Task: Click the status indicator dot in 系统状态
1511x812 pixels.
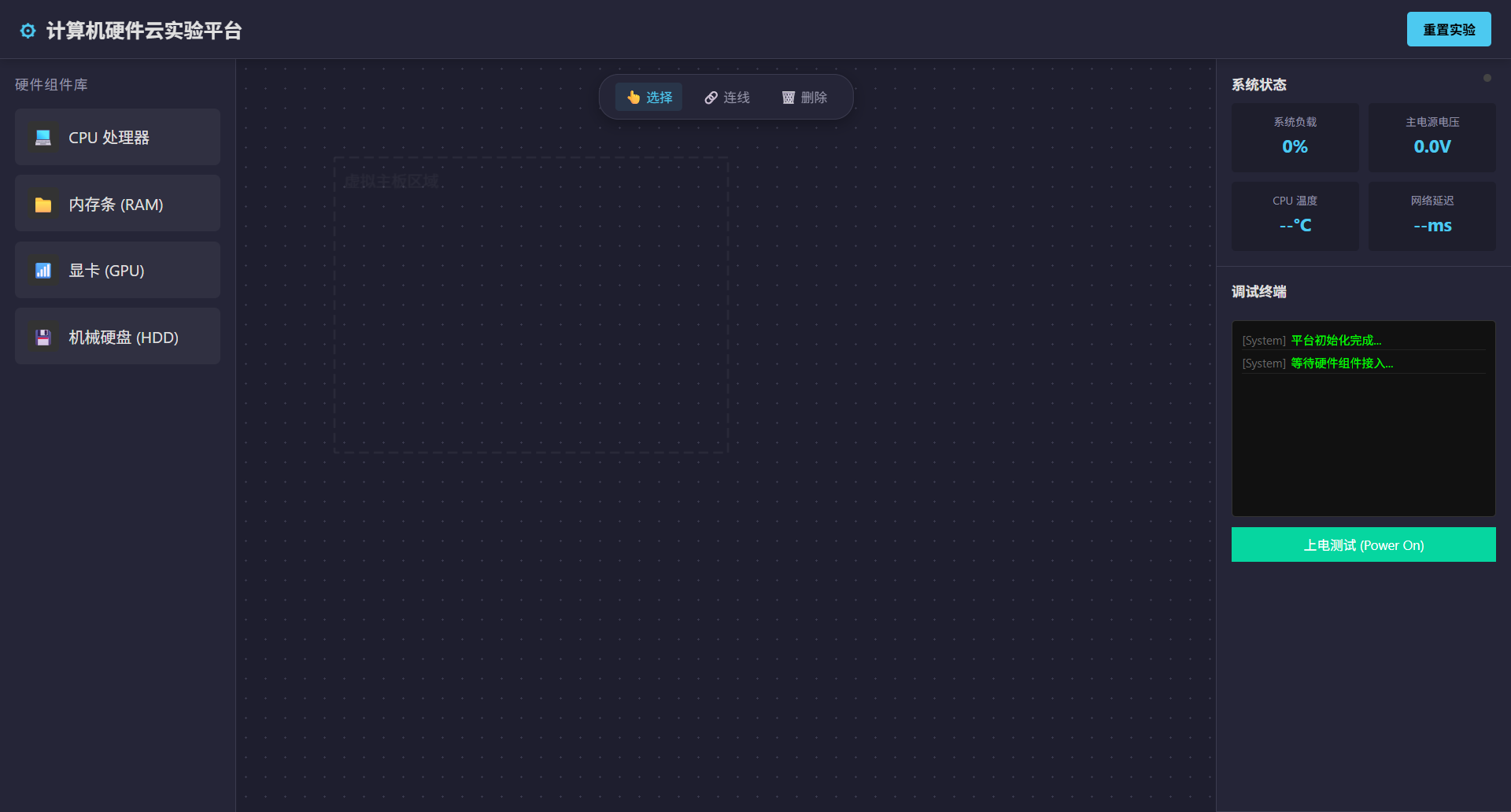Action: [x=1487, y=78]
